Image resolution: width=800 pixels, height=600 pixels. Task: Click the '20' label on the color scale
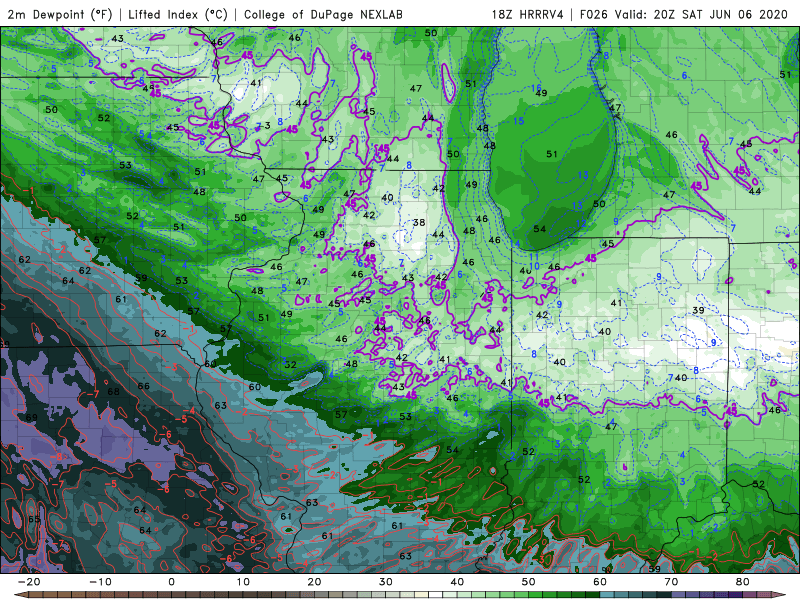314,582
